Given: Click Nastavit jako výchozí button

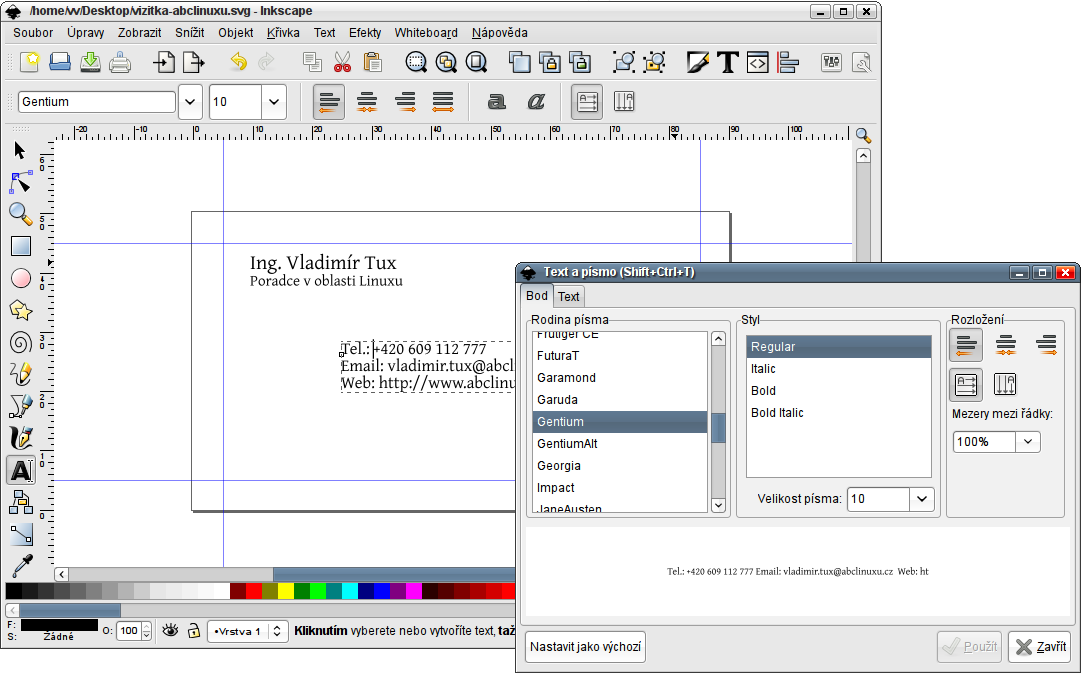Looking at the screenshot, I should tap(585, 647).
